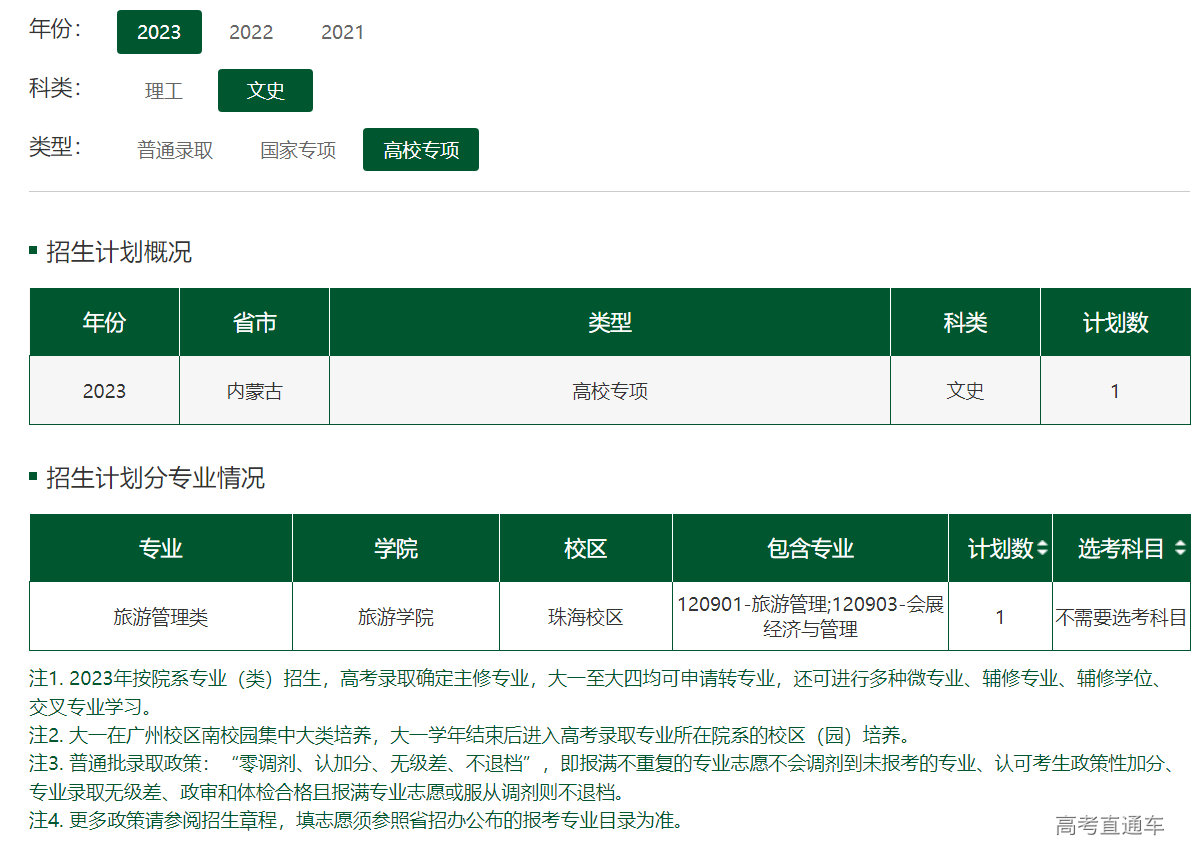Viewport: 1193px width, 865px height.
Task: Choose 国家专项 admission type
Action: click(296, 149)
